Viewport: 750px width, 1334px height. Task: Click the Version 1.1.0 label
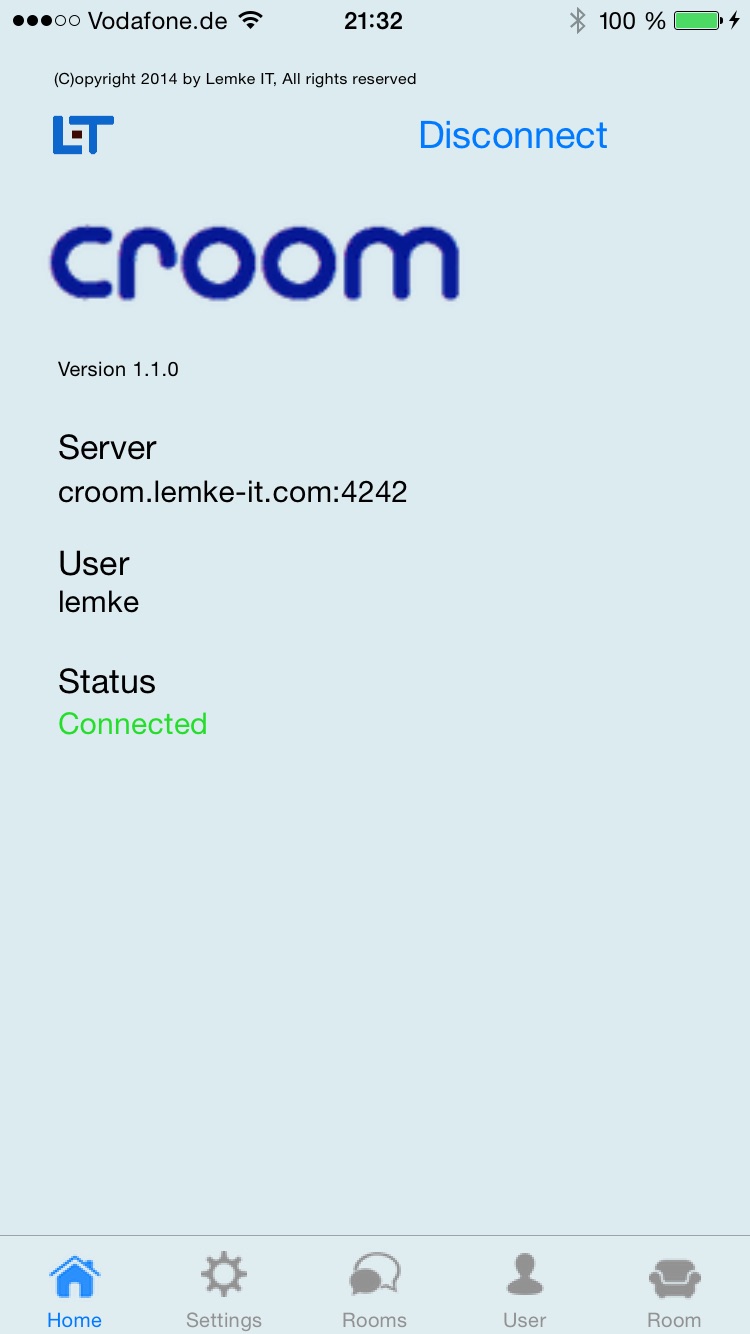coord(118,369)
